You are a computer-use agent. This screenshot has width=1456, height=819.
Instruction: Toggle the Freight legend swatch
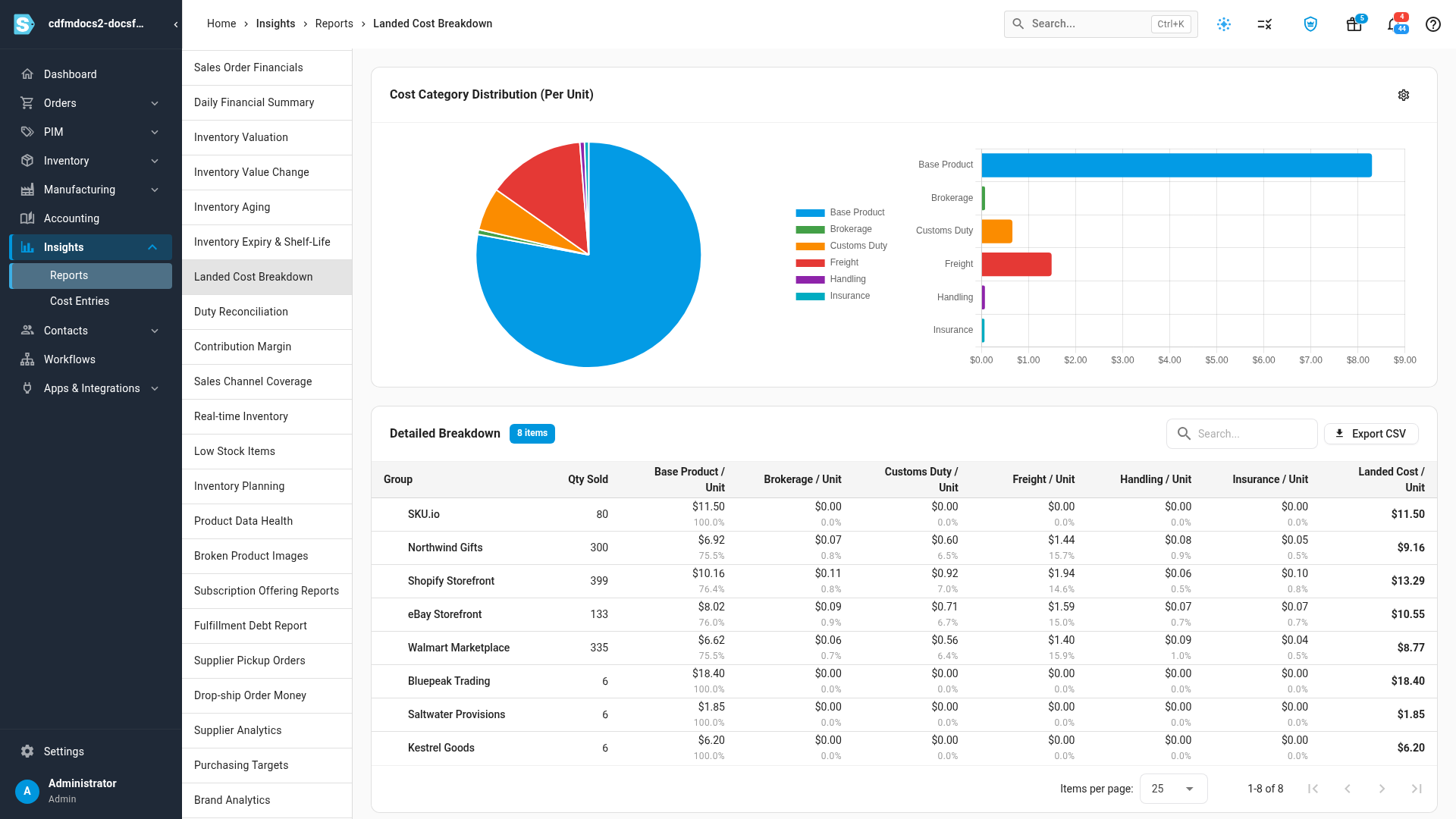810,263
